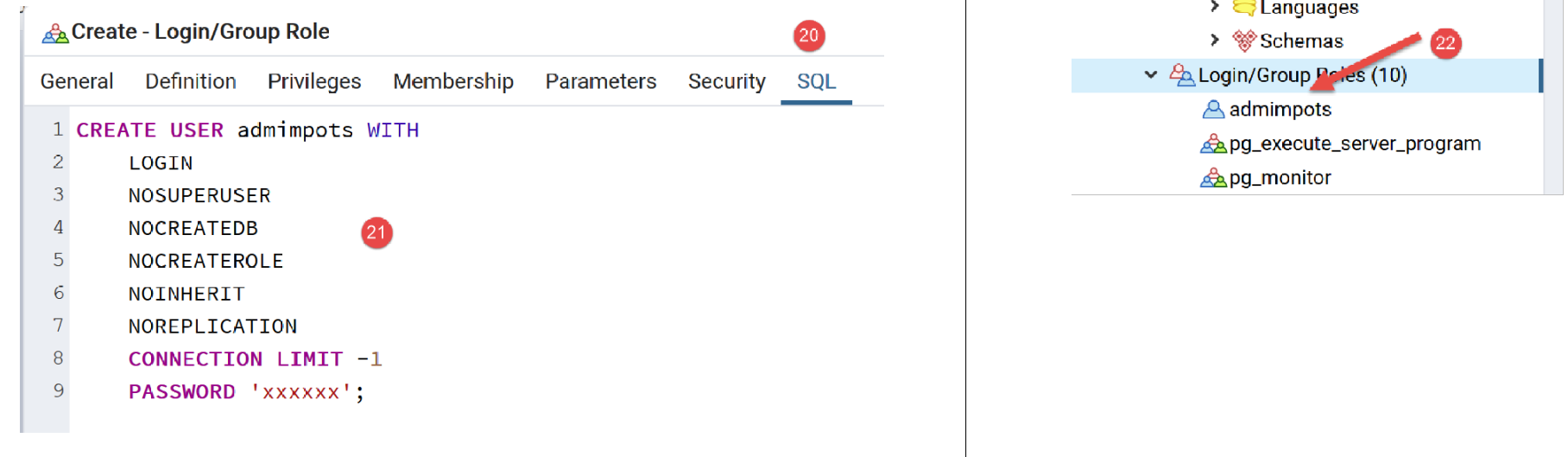
Task: Switch to the General tab
Action: coord(77,81)
